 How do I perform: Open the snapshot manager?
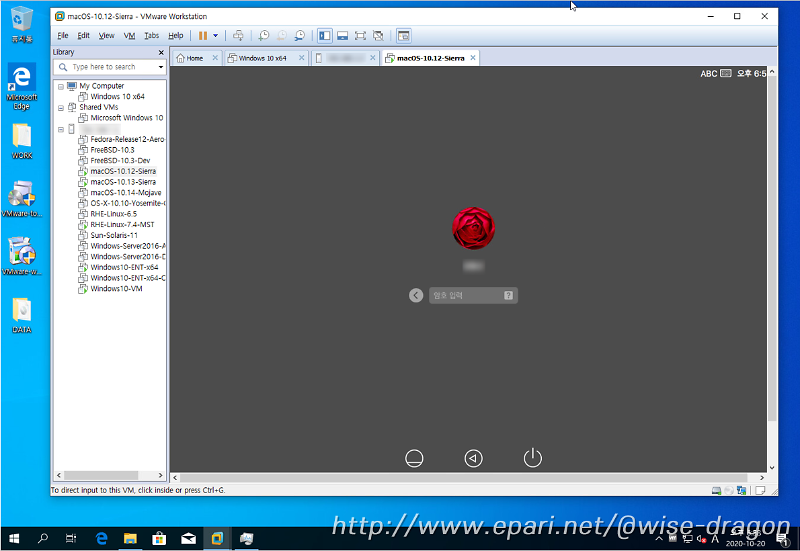299,36
